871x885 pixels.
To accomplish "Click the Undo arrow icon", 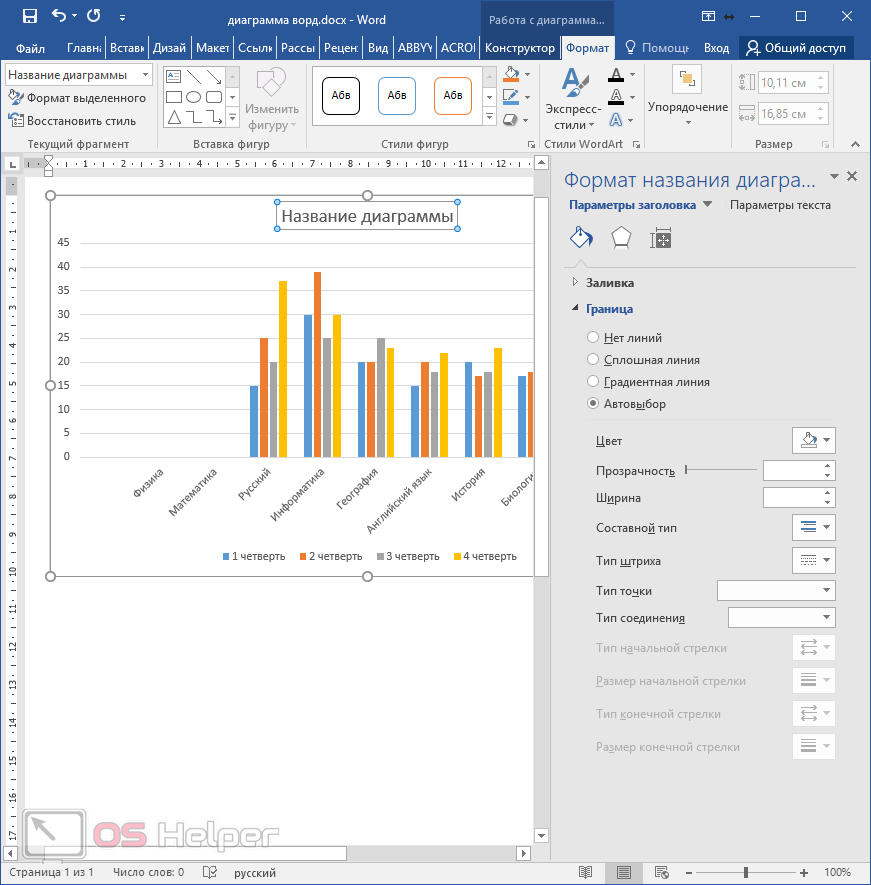I will [58, 16].
